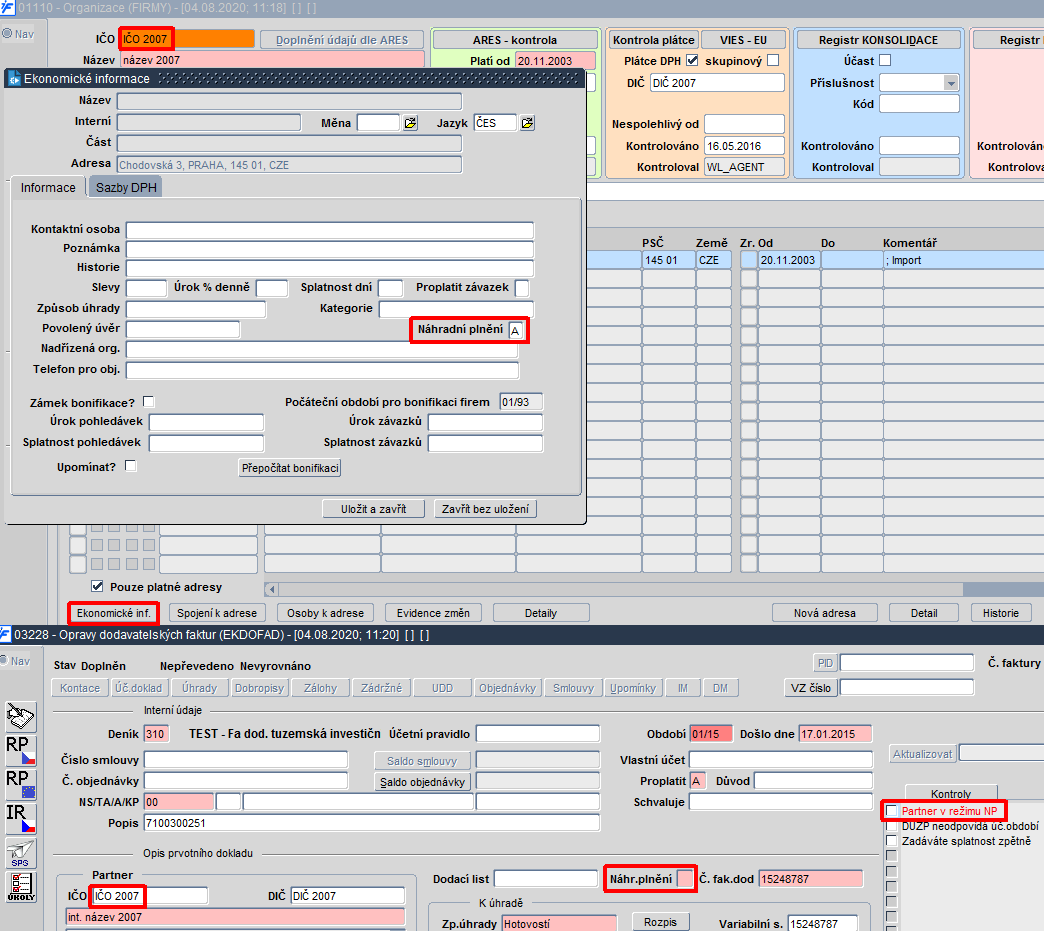
Task: Switch to the Sazby DPH tab
Action: coord(126,188)
